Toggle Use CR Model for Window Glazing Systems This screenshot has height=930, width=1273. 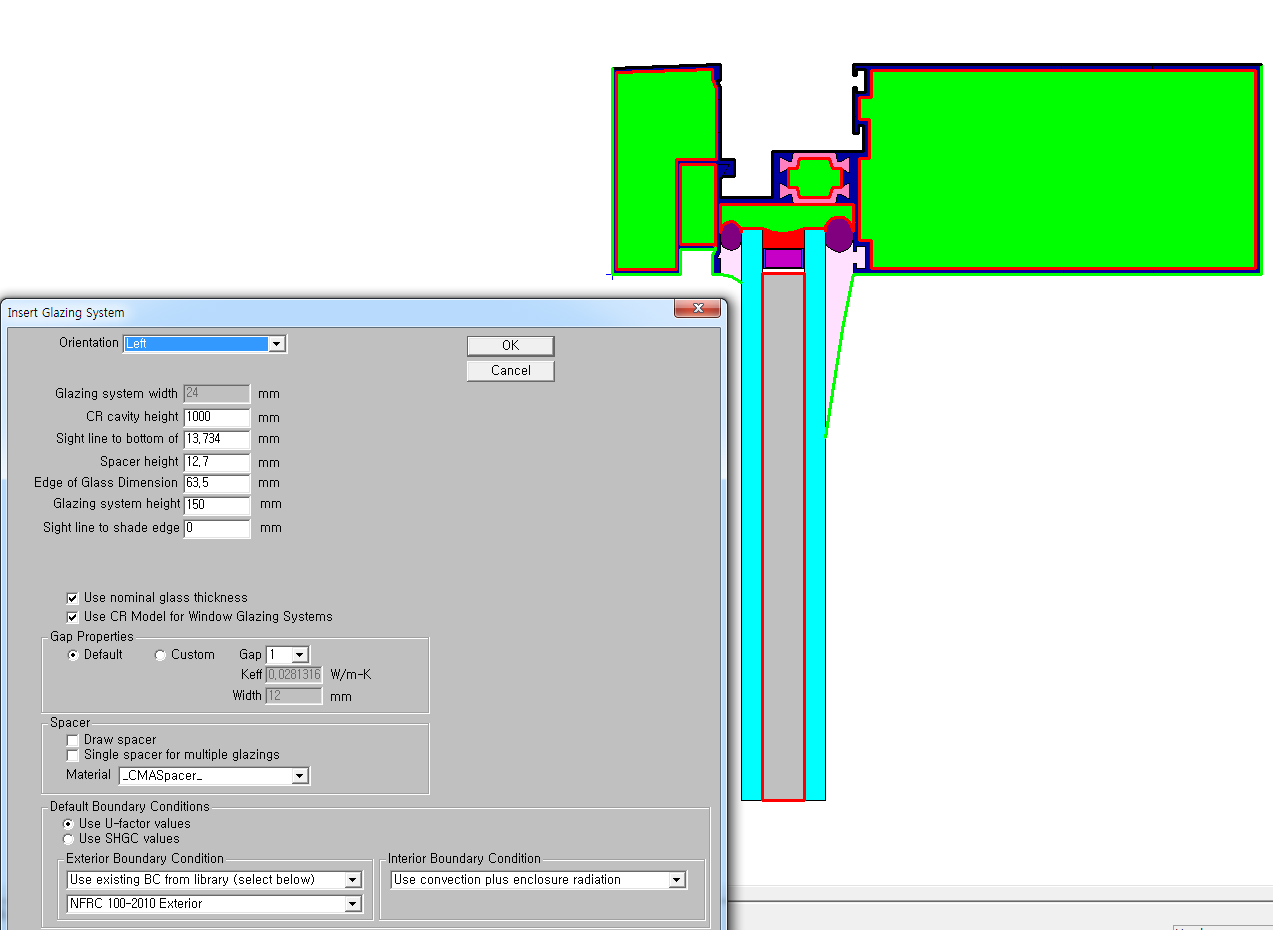coord(72,617)
